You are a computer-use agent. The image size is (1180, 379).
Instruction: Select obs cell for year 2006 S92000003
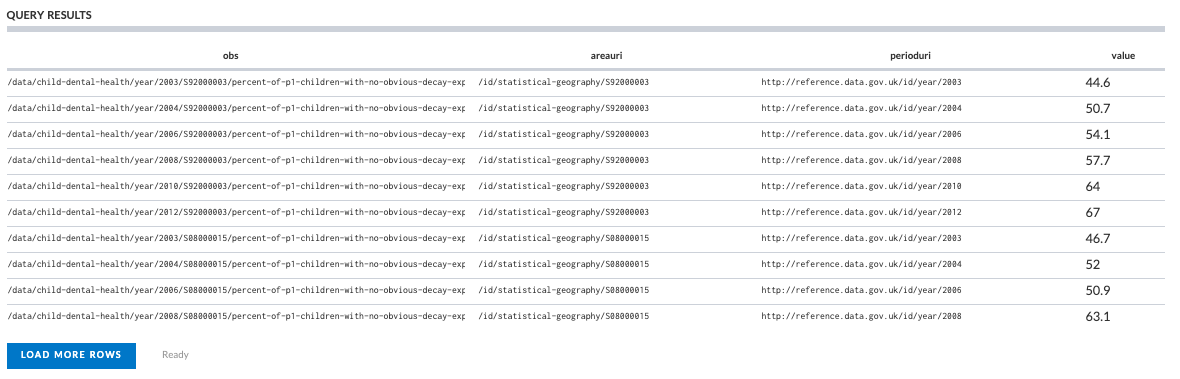click(236, 134)
